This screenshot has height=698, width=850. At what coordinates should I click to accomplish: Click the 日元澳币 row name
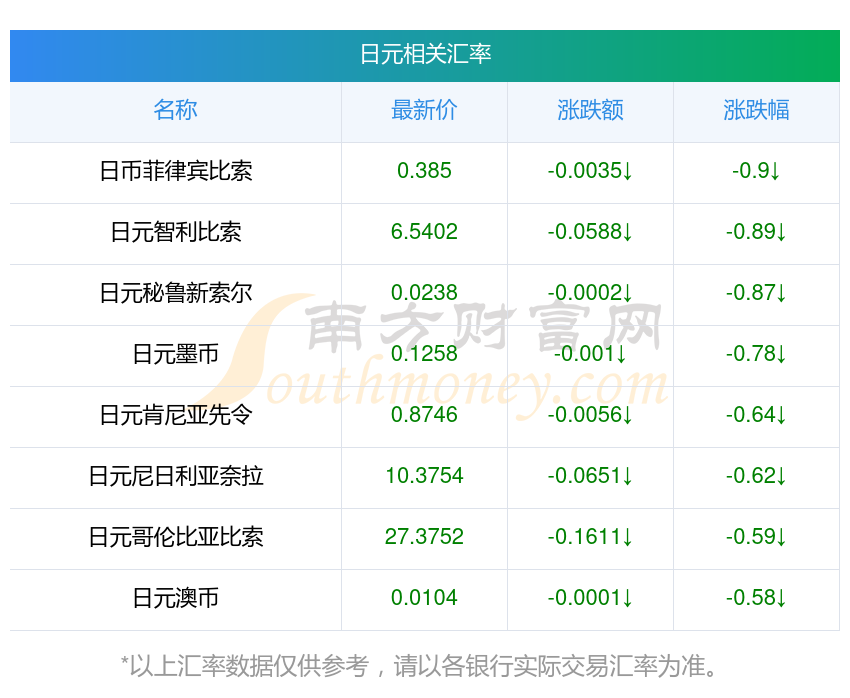tap(176, 598)
